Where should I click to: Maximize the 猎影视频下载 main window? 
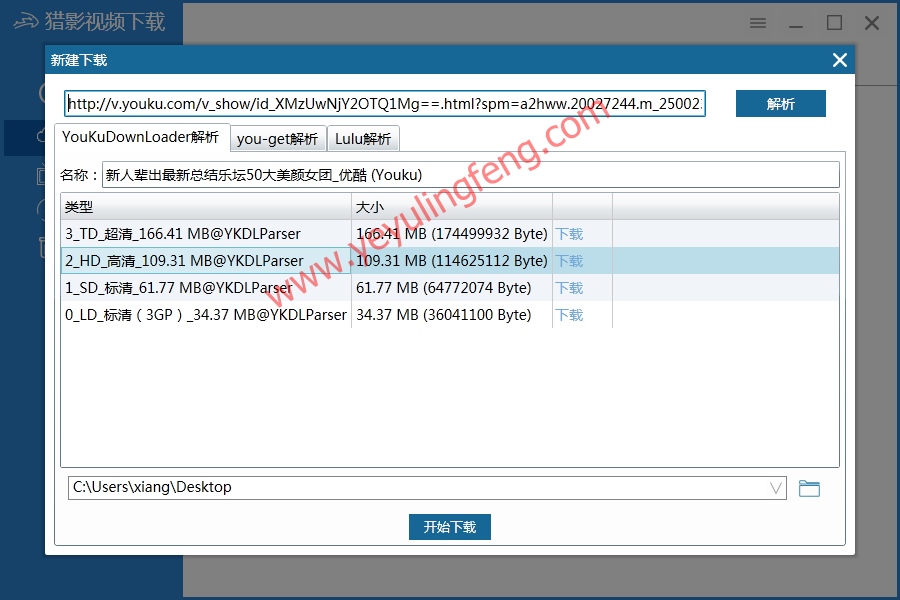point(834,23)
